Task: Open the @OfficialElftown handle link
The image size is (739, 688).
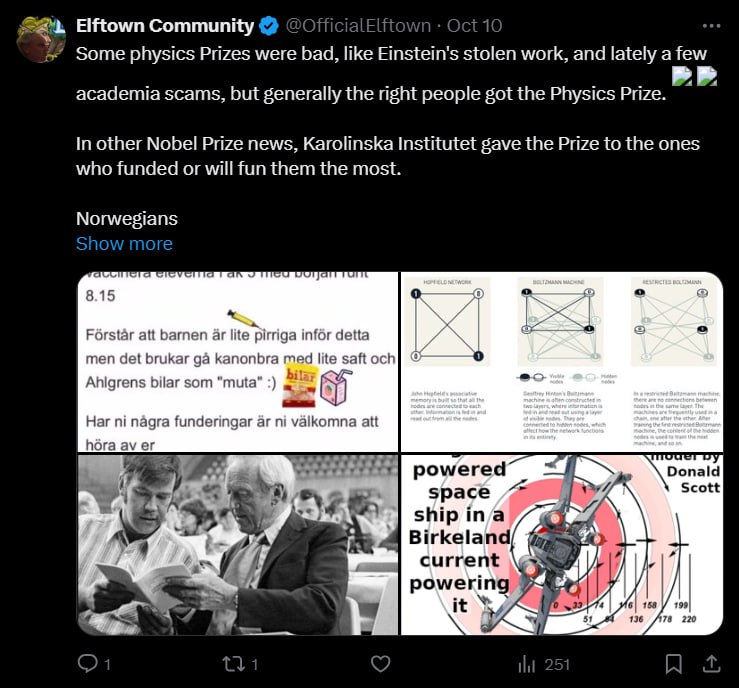Action: tap(358, 26)
